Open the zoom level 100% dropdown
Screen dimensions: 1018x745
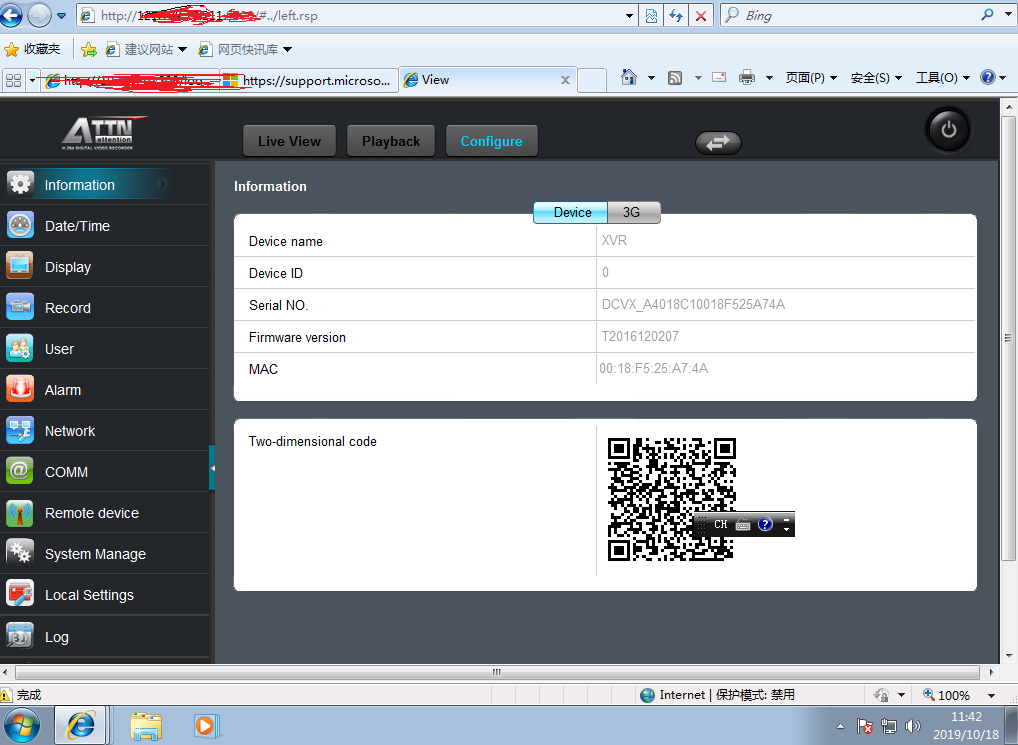(991, 695)
